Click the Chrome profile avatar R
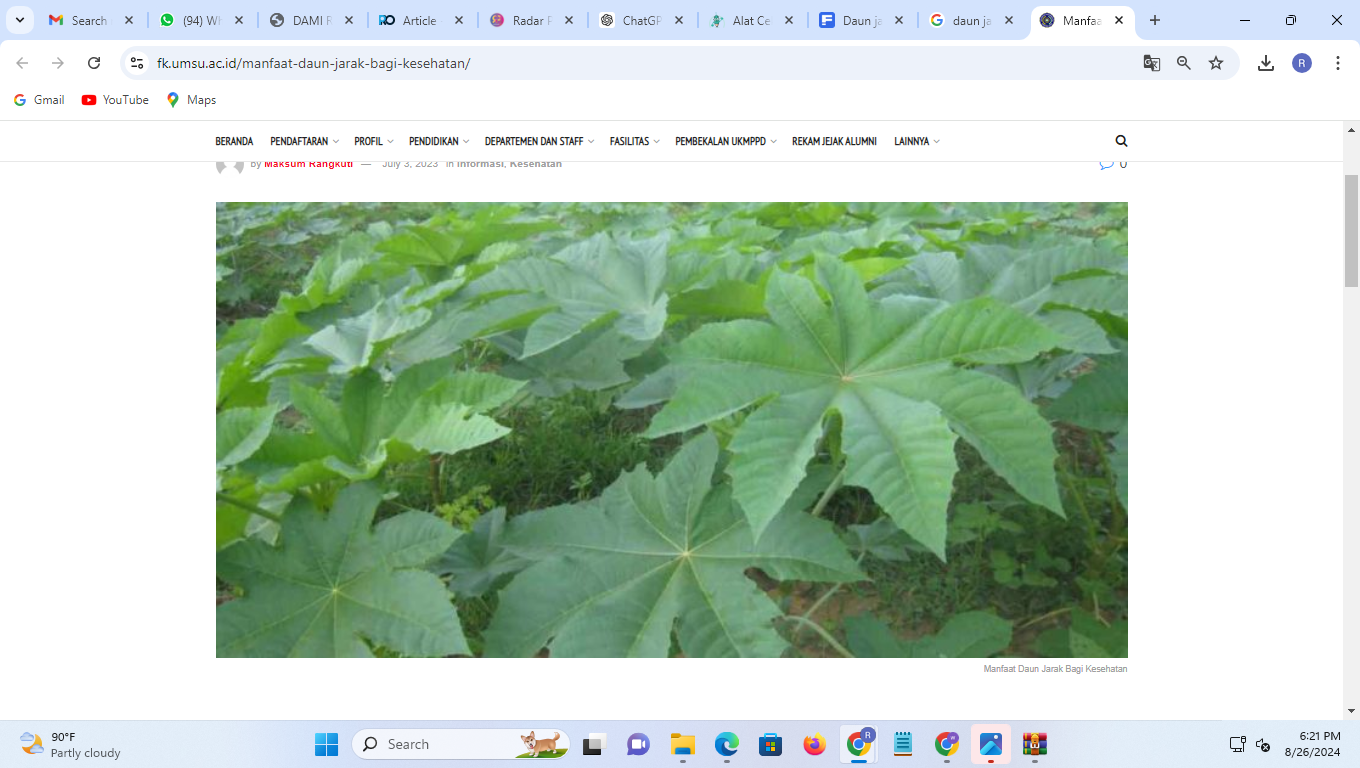1360x768 pixels. click(1301, 62)
